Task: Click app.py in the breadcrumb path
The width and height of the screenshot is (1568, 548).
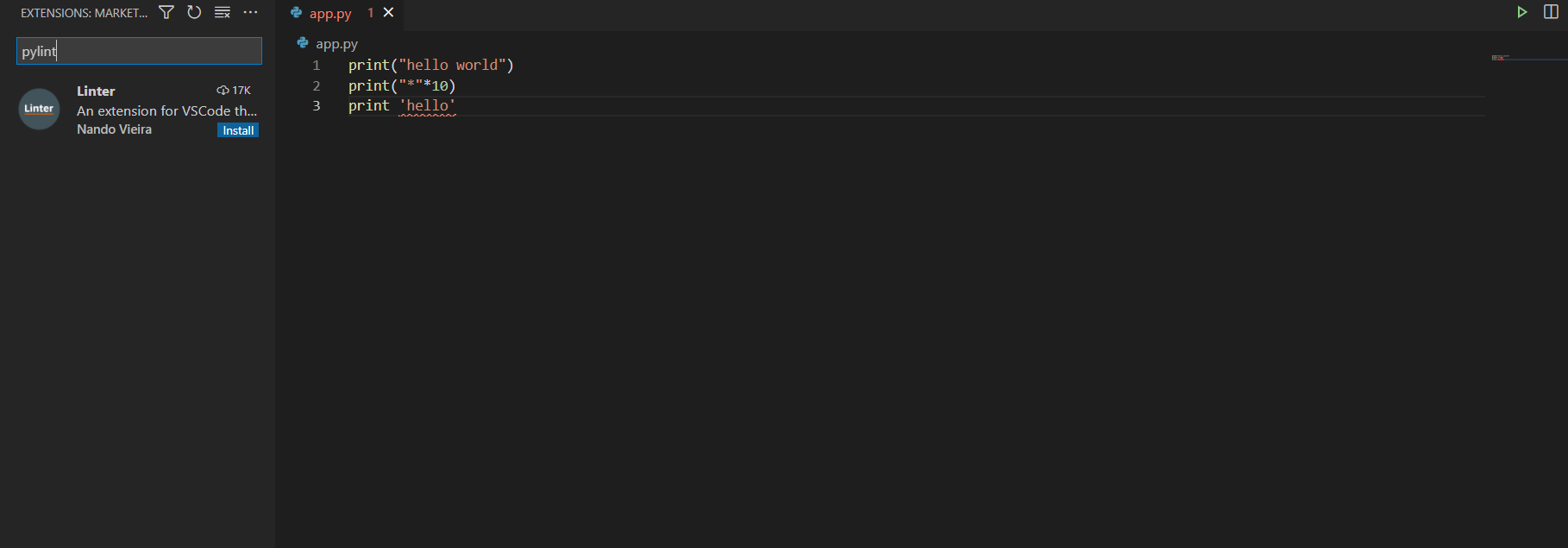Action: coord(336,43)
